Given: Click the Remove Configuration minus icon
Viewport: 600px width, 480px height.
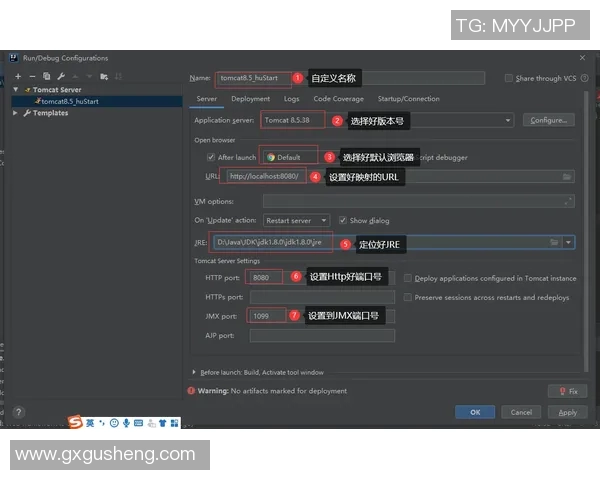Looking at the screenshot, I should [32, 76].
